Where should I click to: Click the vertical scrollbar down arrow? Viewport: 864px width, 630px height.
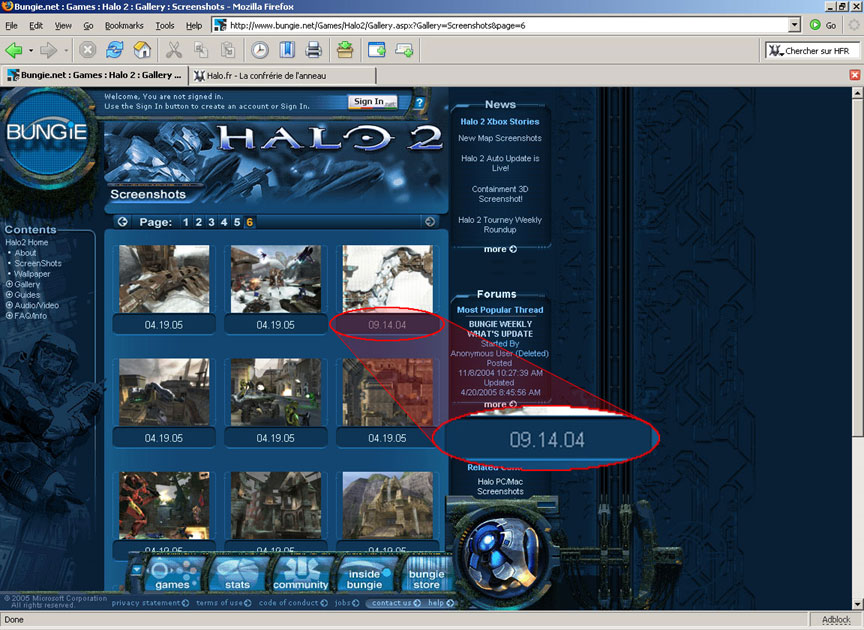pyautogui.click(x=857, y=604)
